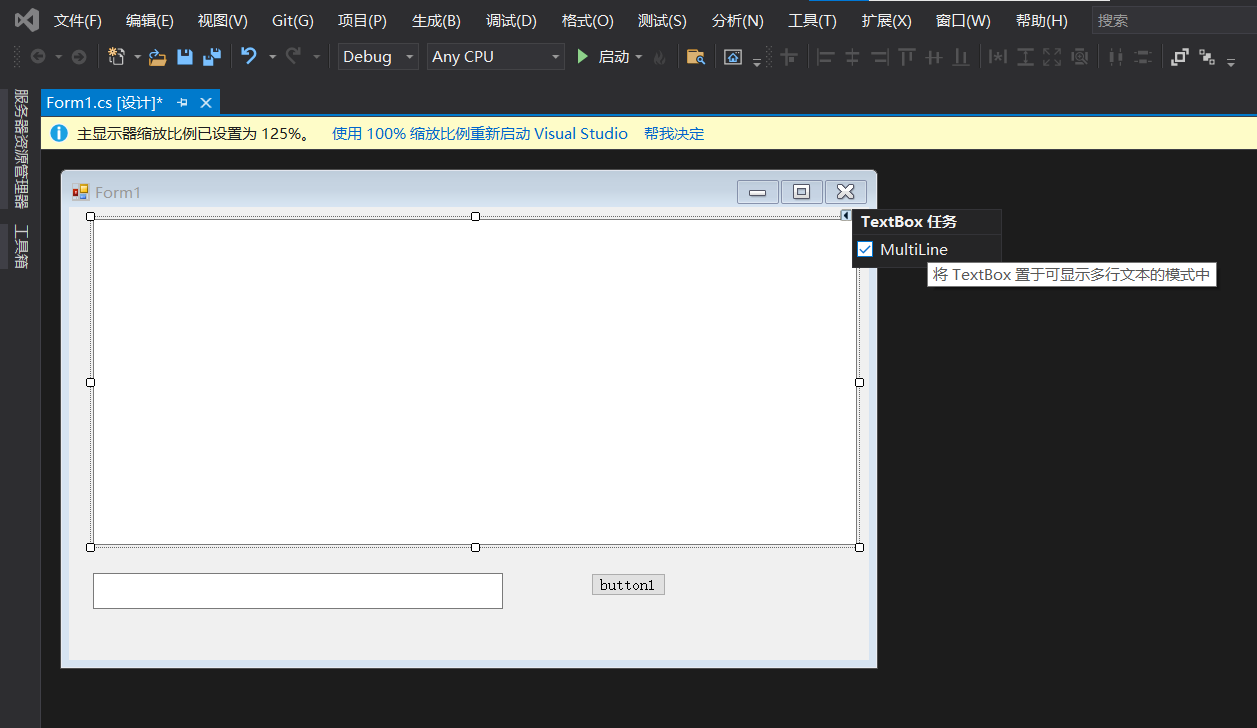Click the Align Lefts layout icon
The image size is (1257, 728).
(826, 57)
